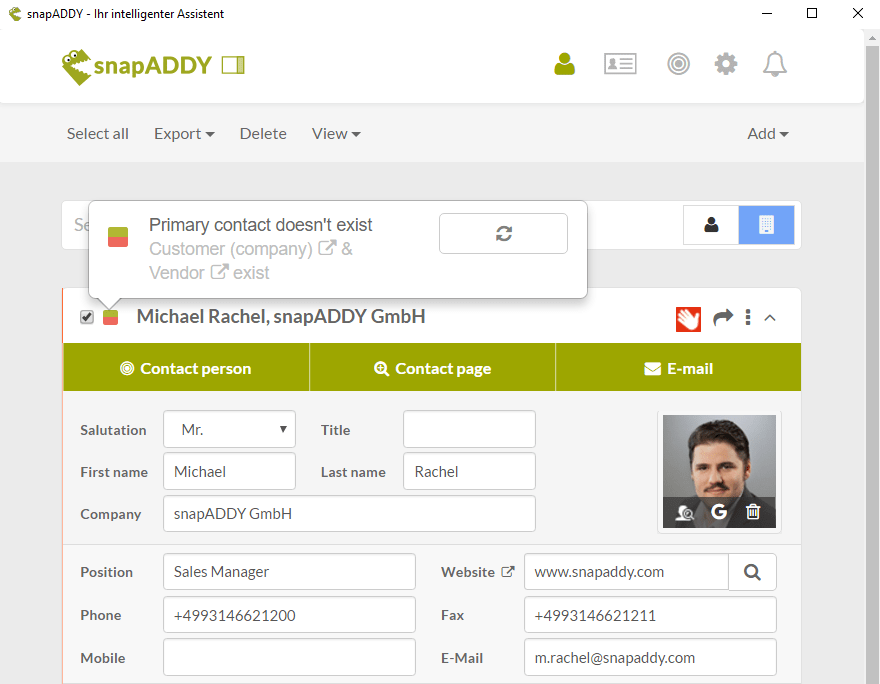Toggle the highlighted company/building view button

tap(766, 225)
